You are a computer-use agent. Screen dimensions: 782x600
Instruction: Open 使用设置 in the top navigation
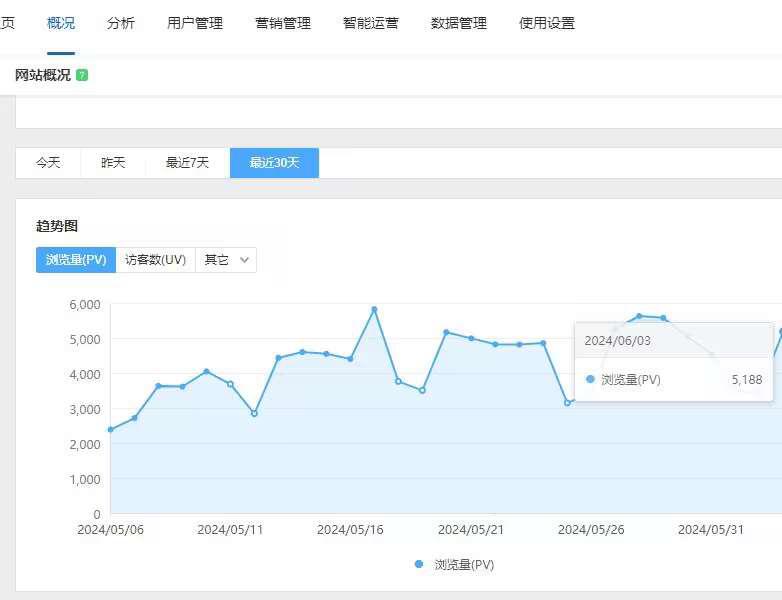point(547,23)
